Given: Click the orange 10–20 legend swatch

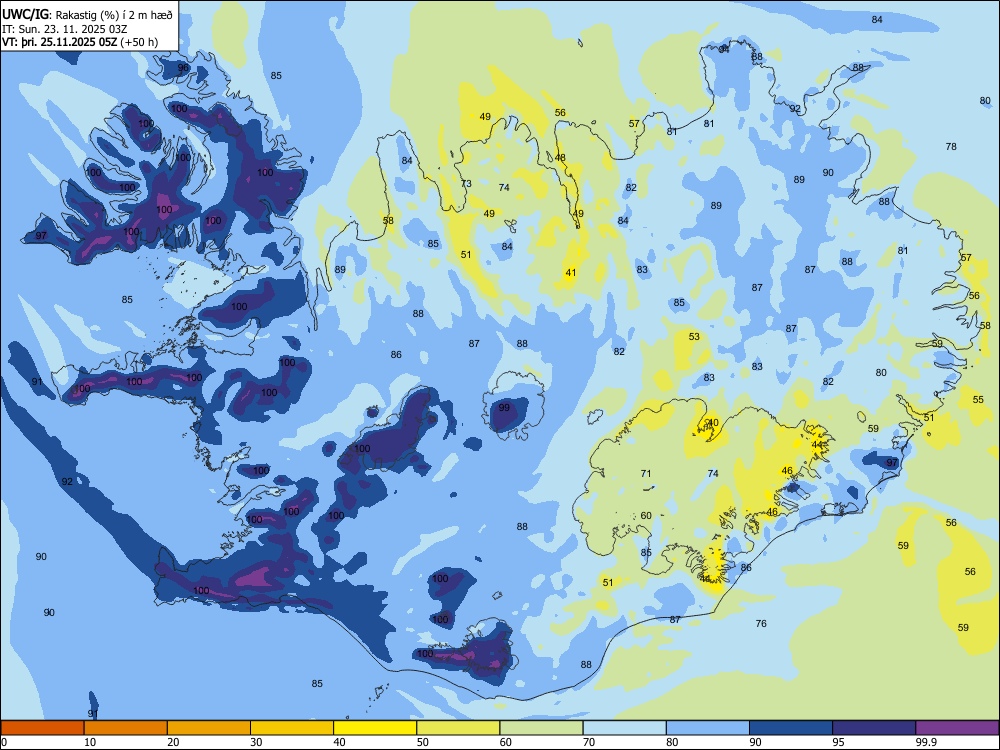Looking at the screenshot, I should click(x=126, y=728).
